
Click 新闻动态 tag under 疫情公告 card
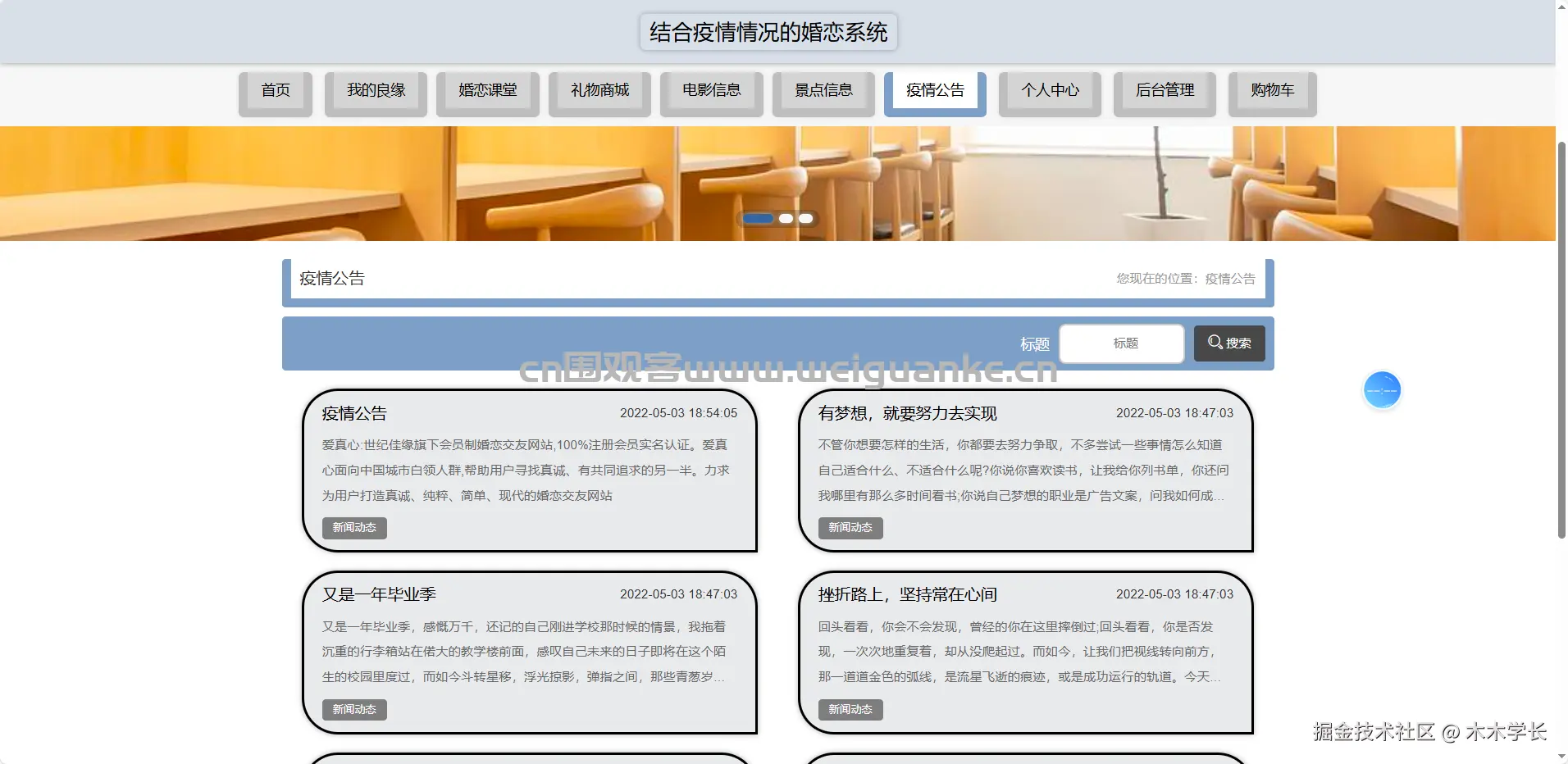pyautogui.click(x=353, y=528)
